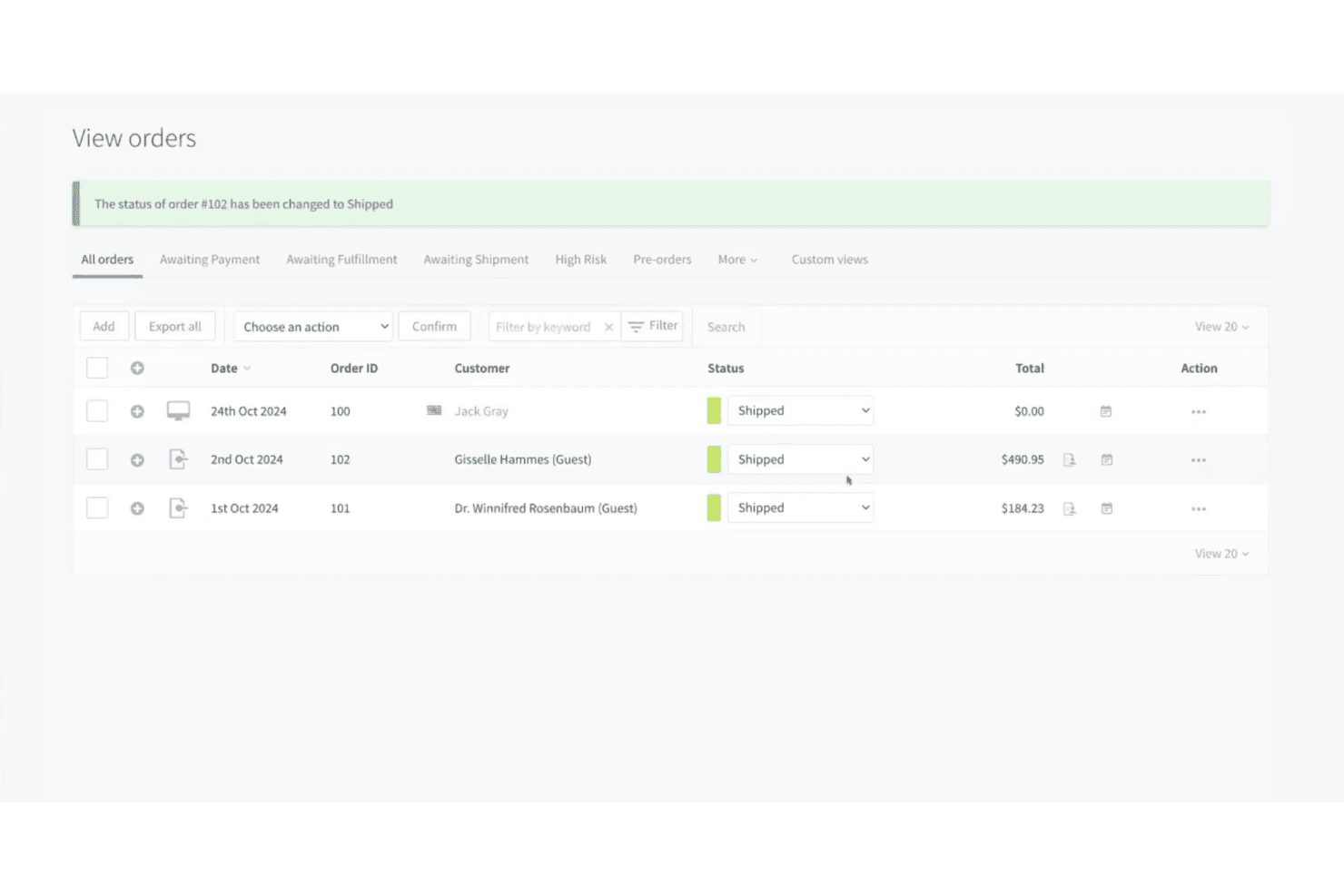This screenshot has height=896, width=1344.
Task: Focus the Filter by keyword field
Action: coord(545,327)
